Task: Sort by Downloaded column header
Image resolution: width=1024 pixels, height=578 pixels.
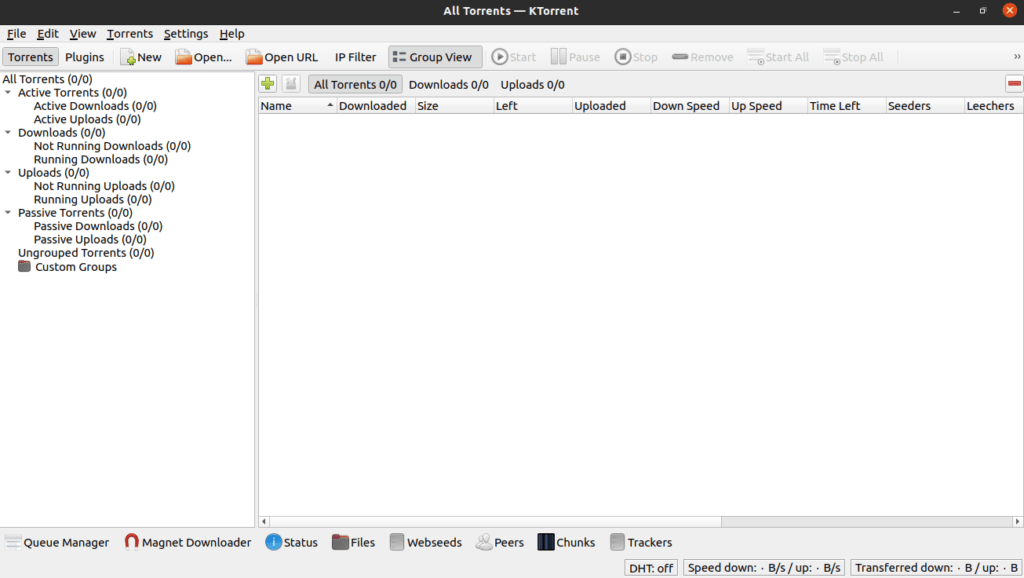Action: tap(376, 106)
